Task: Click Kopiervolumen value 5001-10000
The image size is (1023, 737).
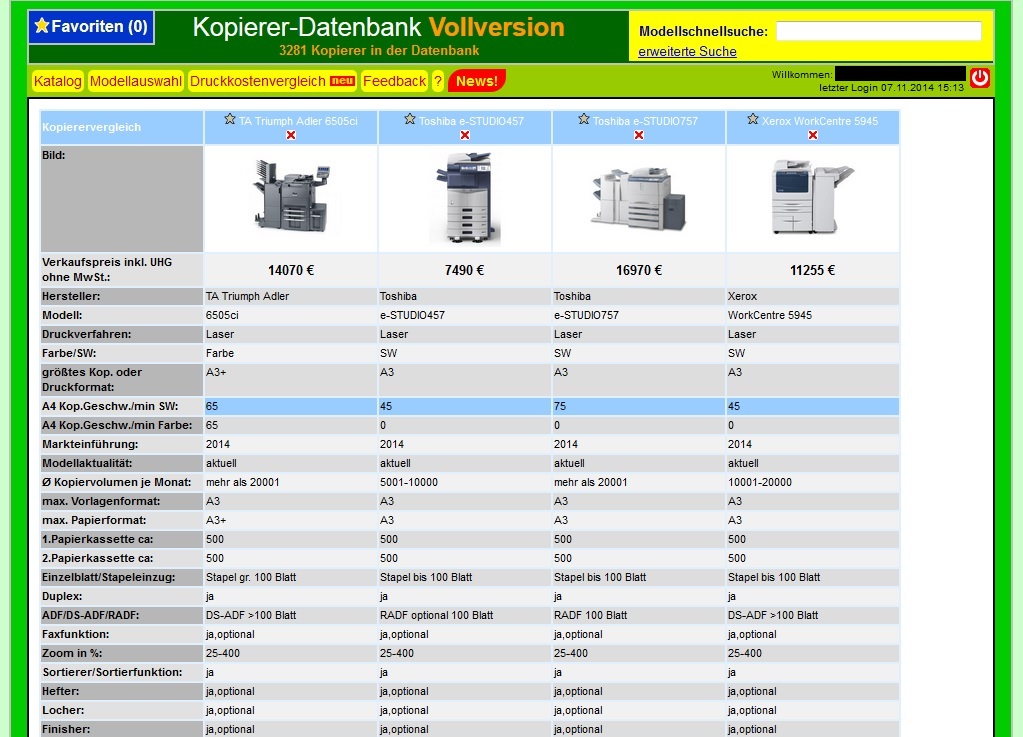Action: tap(409, 482)
